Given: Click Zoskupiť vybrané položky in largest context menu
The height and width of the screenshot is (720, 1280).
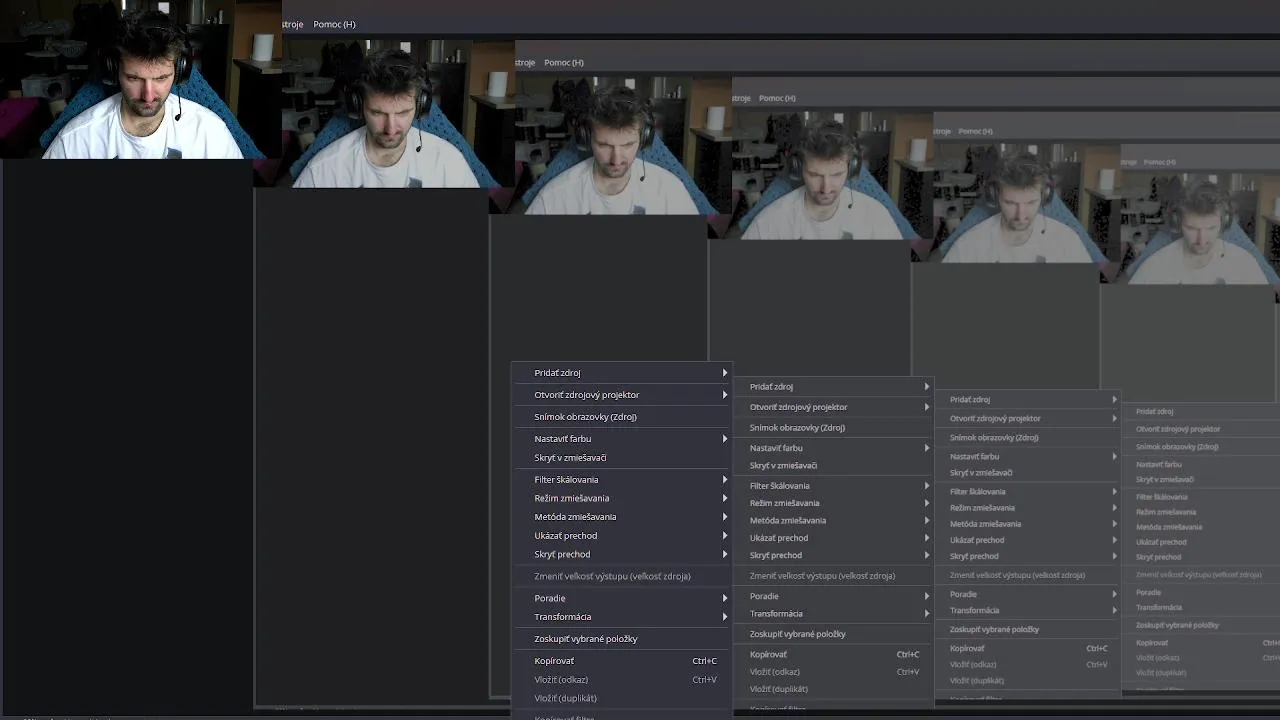Looking at the screenshot, I should pyautogui.click(x=622, y=639).
